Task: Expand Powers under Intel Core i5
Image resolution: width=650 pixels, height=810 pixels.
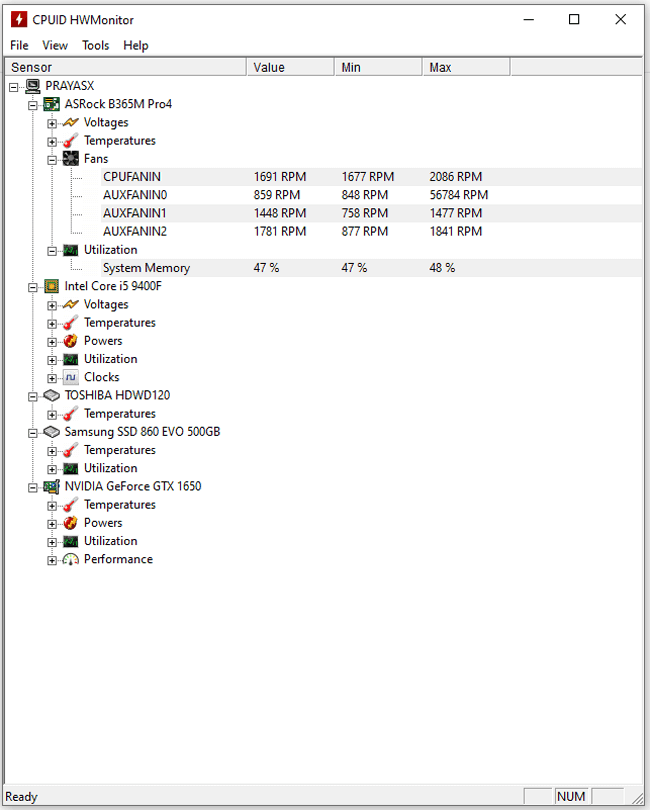Action: tap(52, 342)
